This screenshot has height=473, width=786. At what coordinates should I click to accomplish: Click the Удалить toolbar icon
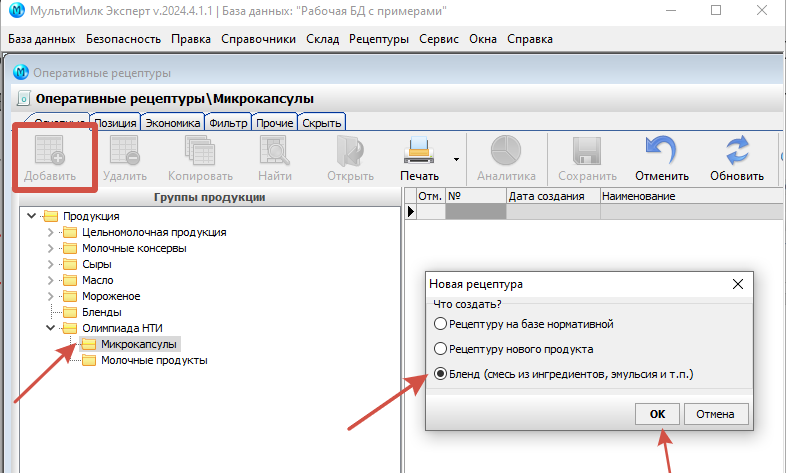[x=125, y=151]
